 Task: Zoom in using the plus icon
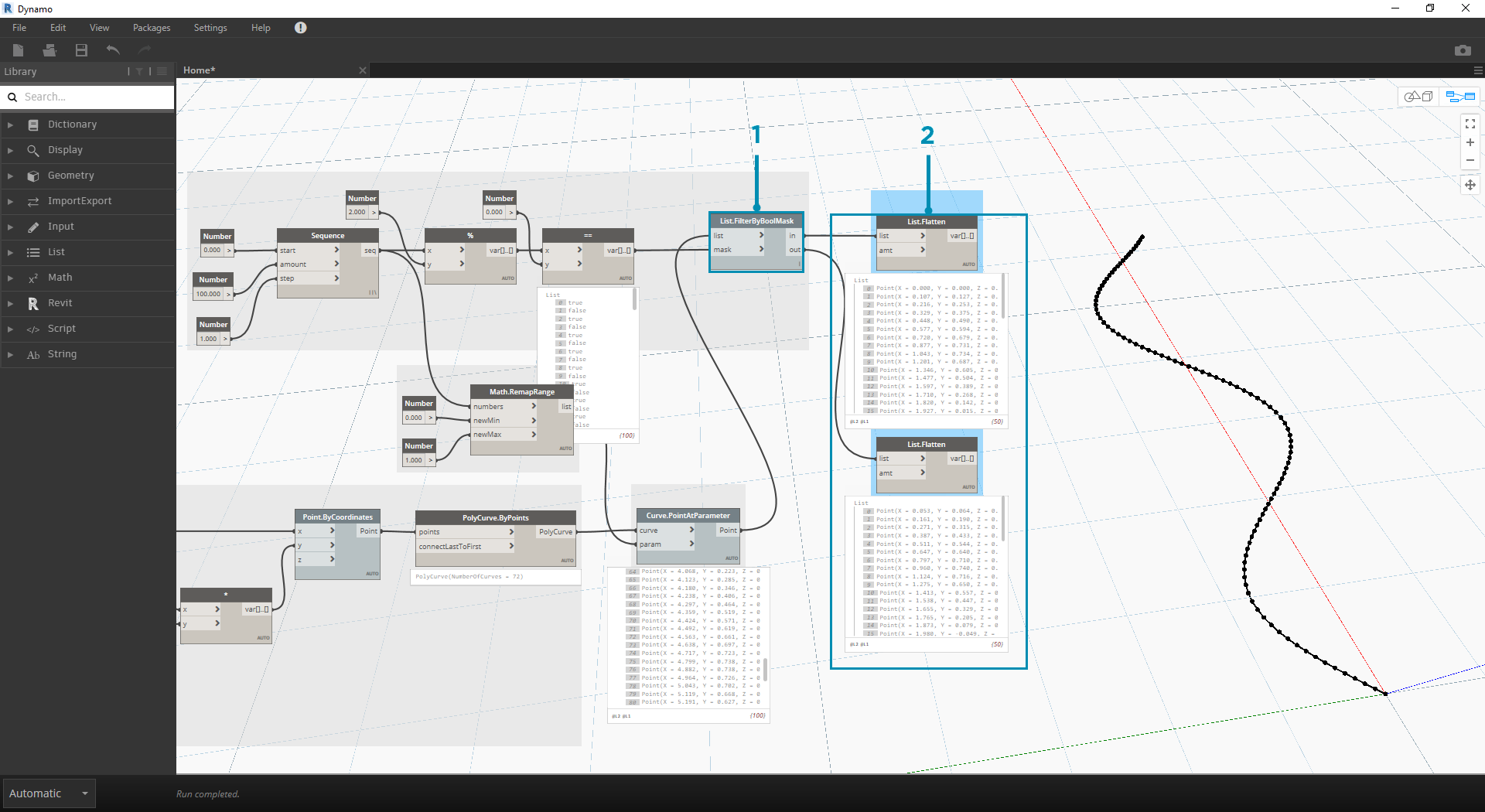coord(1470,142)
